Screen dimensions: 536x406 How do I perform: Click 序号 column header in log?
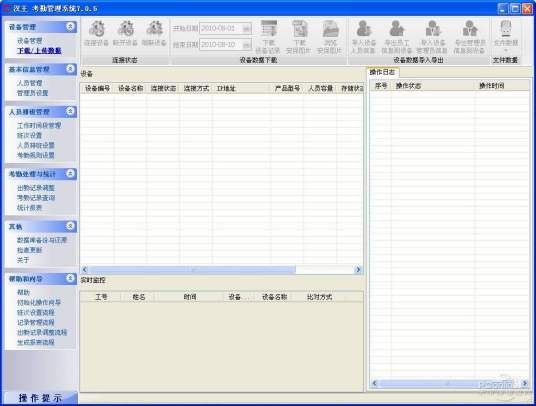pos(381,86)
